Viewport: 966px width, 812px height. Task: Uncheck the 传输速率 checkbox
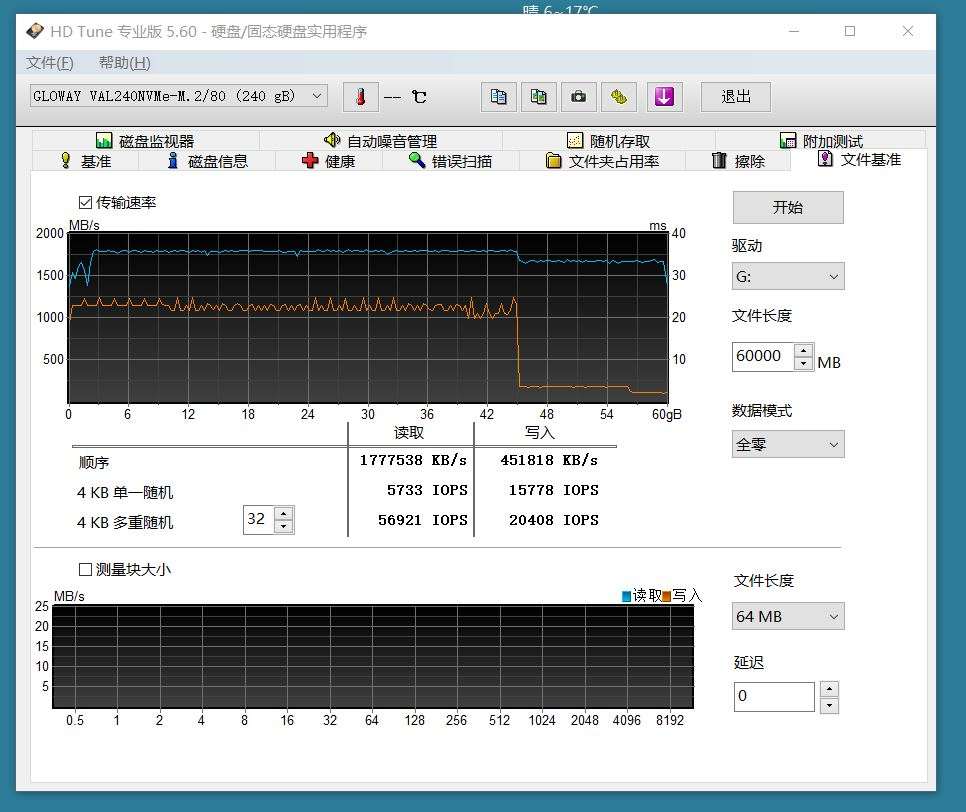(x=85, y=201)
